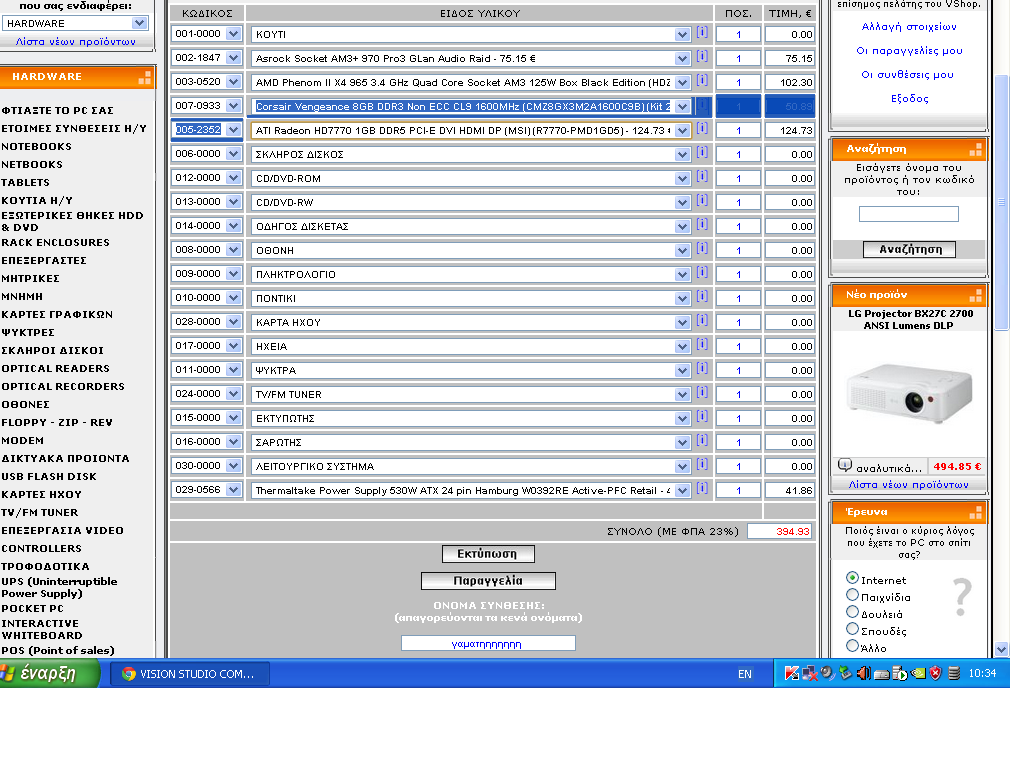Open the Οι παραγγελίες μου link
The height and width of the screenshot is (768, 1024).
point(909,51)
